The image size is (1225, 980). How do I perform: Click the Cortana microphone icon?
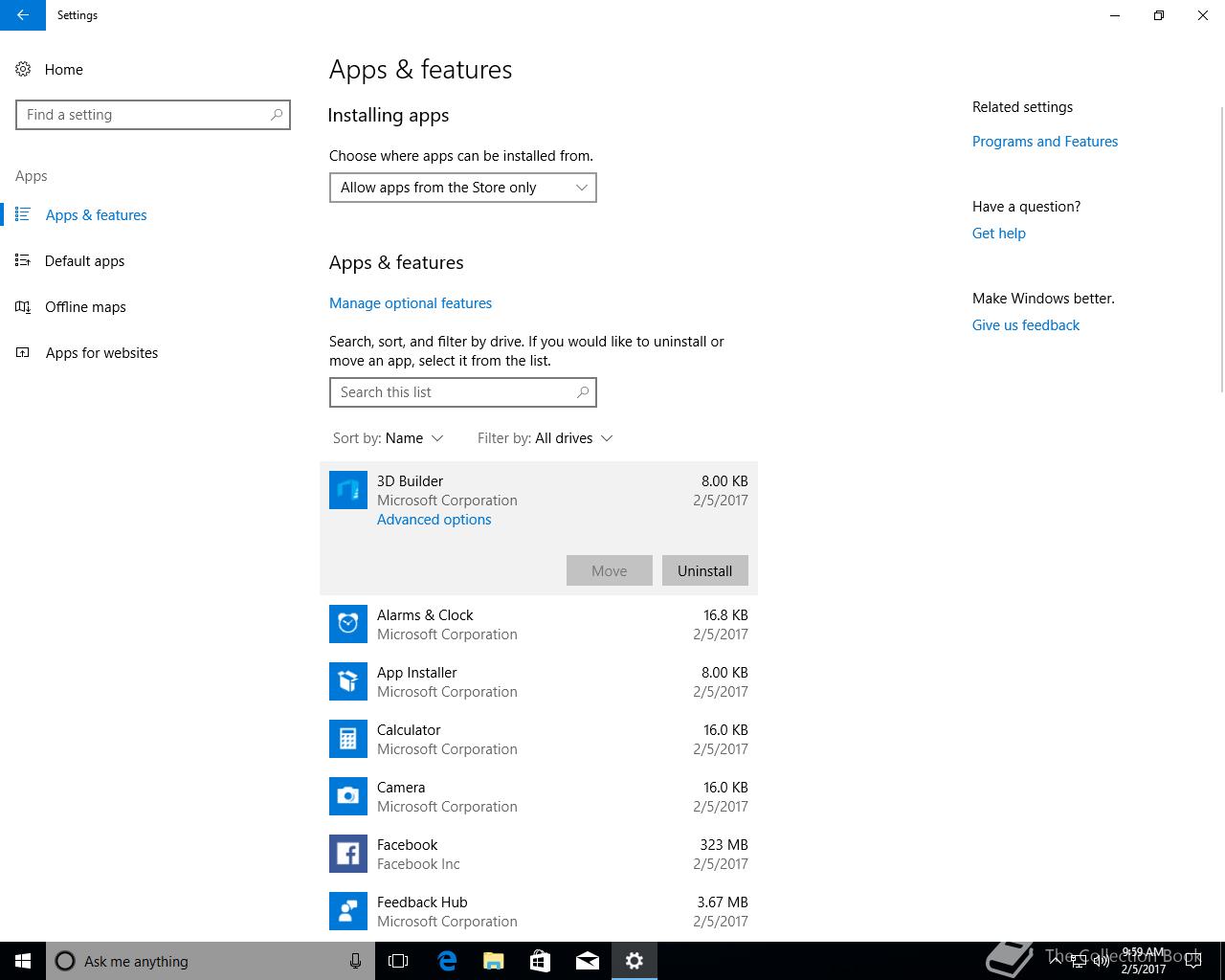(355, 961)
